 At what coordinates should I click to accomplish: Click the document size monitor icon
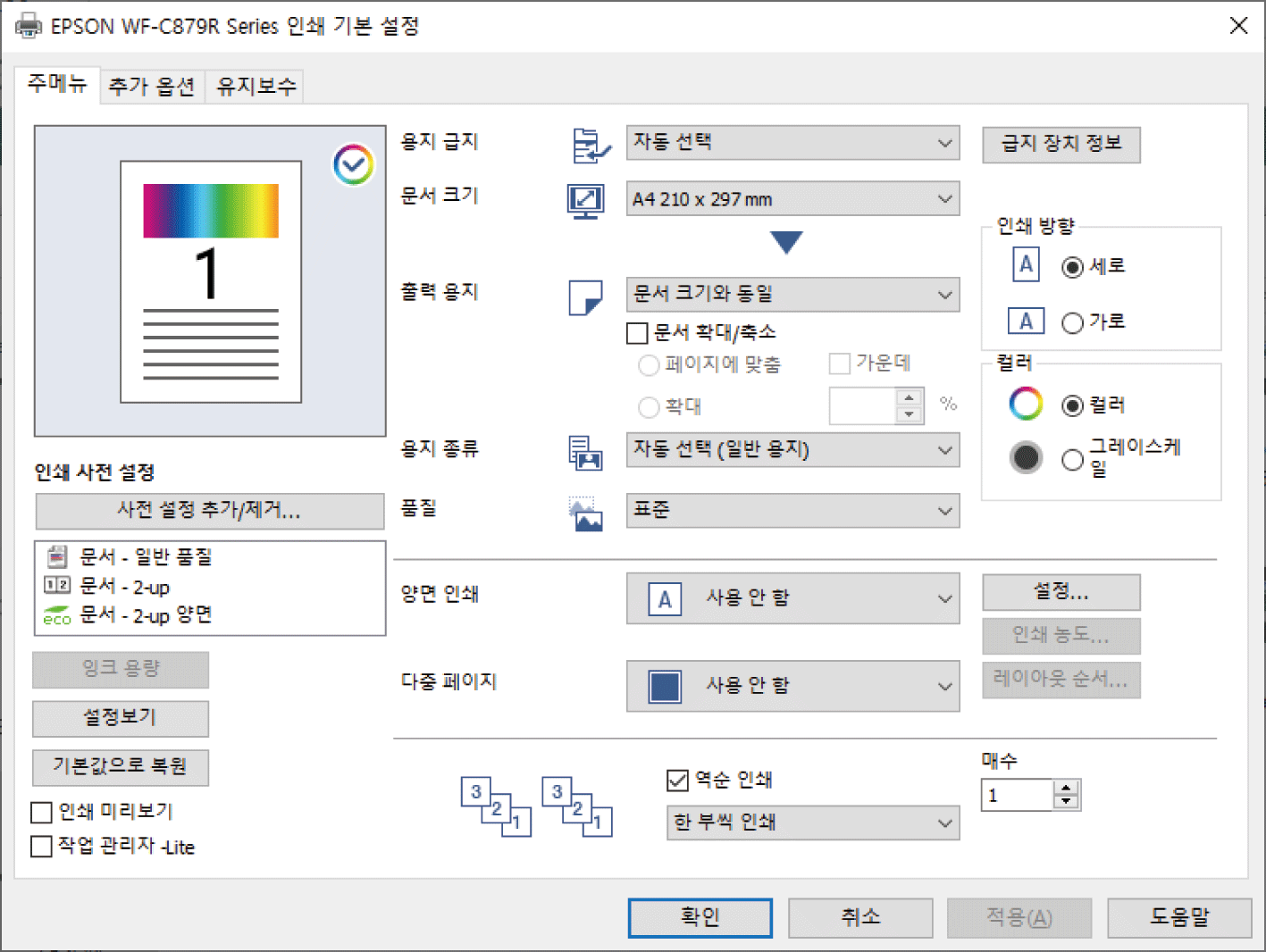586,201
